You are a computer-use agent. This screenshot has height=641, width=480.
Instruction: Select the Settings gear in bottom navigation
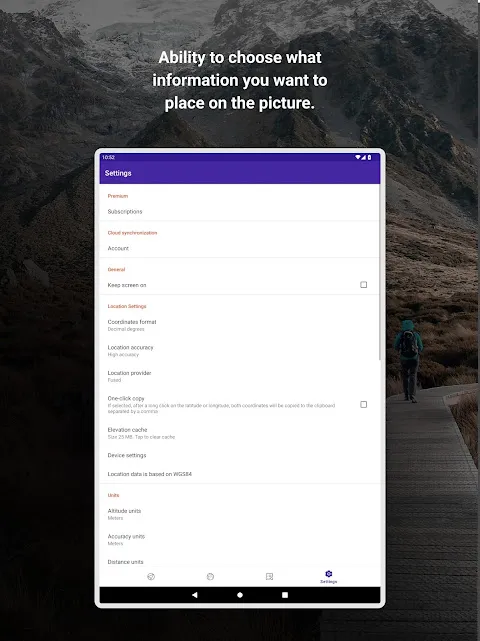point(328,576)
